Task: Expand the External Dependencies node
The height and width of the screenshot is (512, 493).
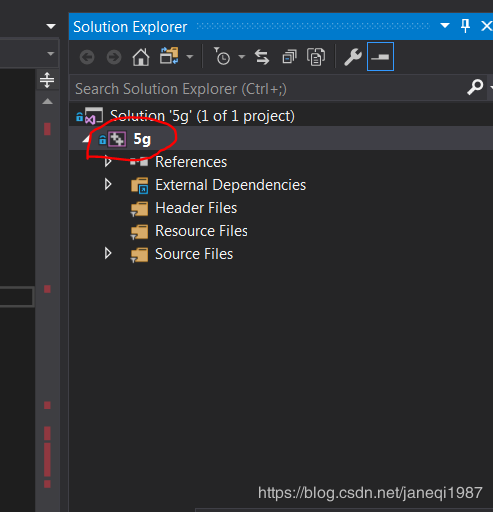Action: 108,184
